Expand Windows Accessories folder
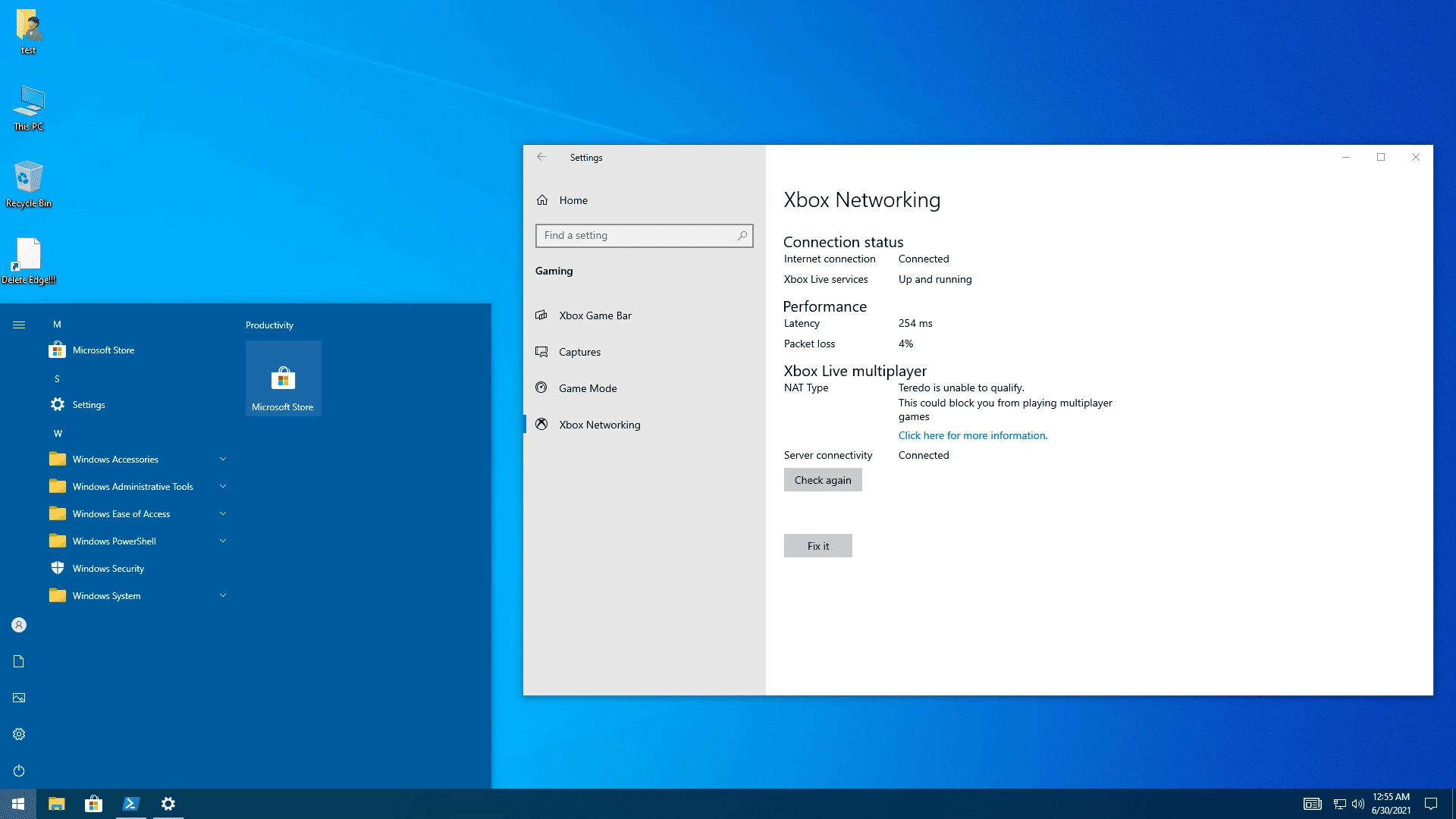1456x819 pixels. 136,460
